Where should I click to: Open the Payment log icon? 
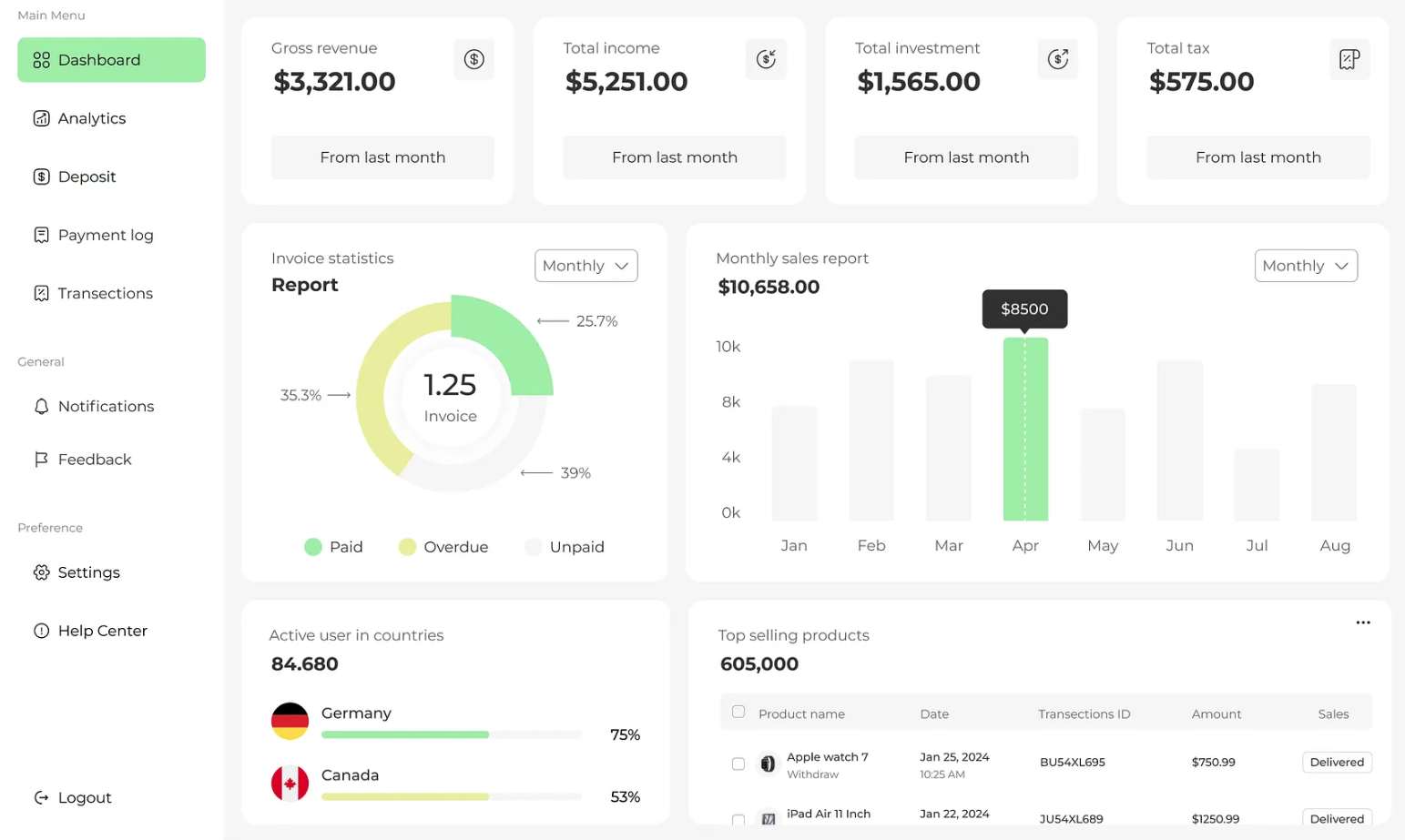tap(42, 235)
